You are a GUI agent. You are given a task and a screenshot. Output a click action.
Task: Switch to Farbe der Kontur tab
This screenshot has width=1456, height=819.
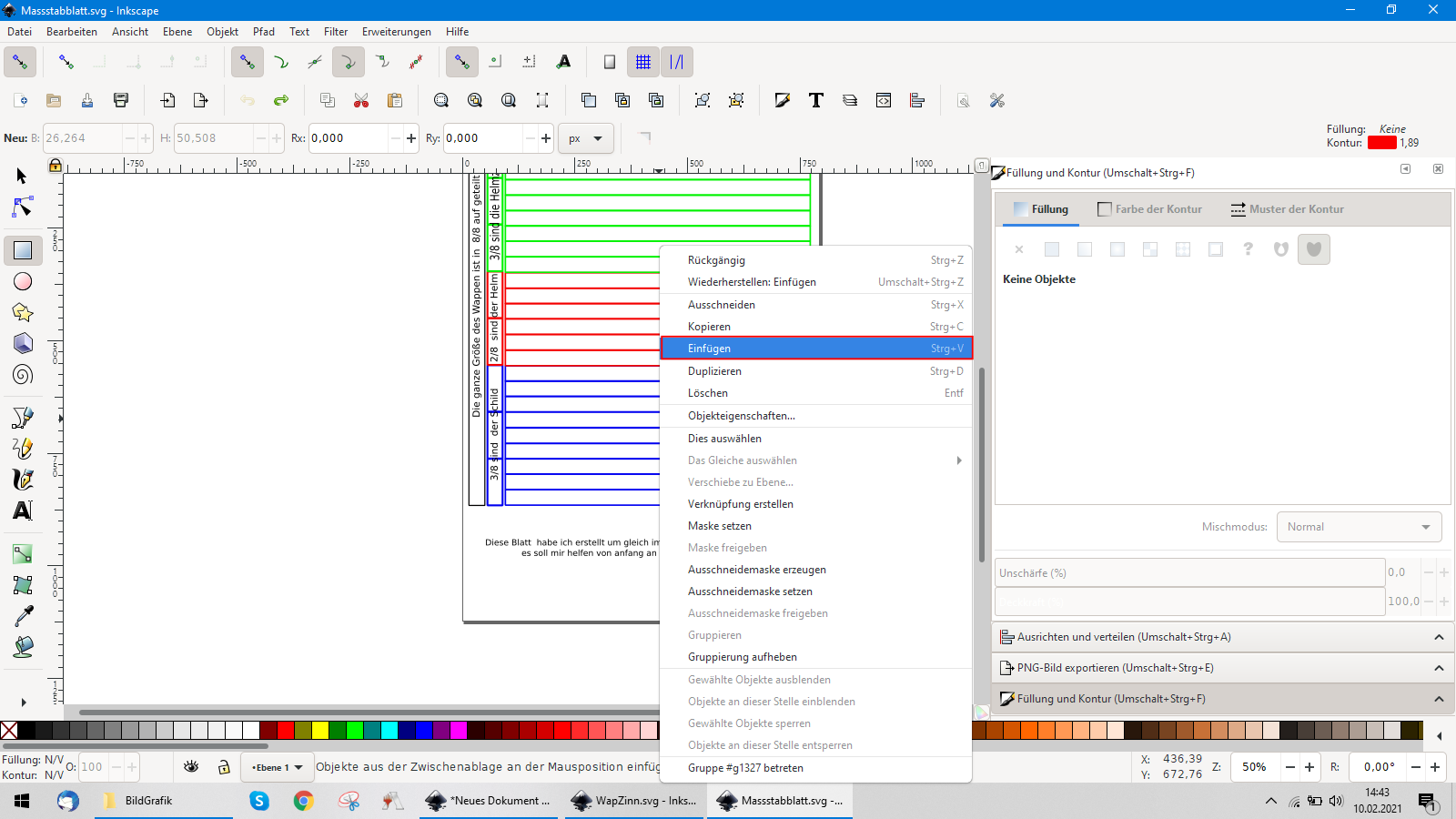coord(1149,209)
